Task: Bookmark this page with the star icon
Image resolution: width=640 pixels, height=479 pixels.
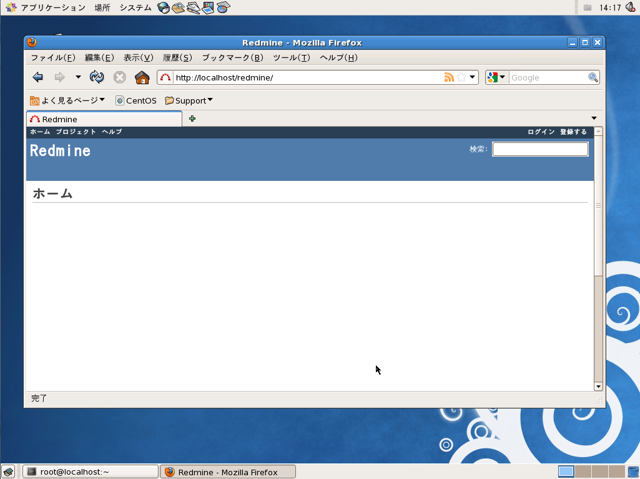Action: click(x=461, y=77)
